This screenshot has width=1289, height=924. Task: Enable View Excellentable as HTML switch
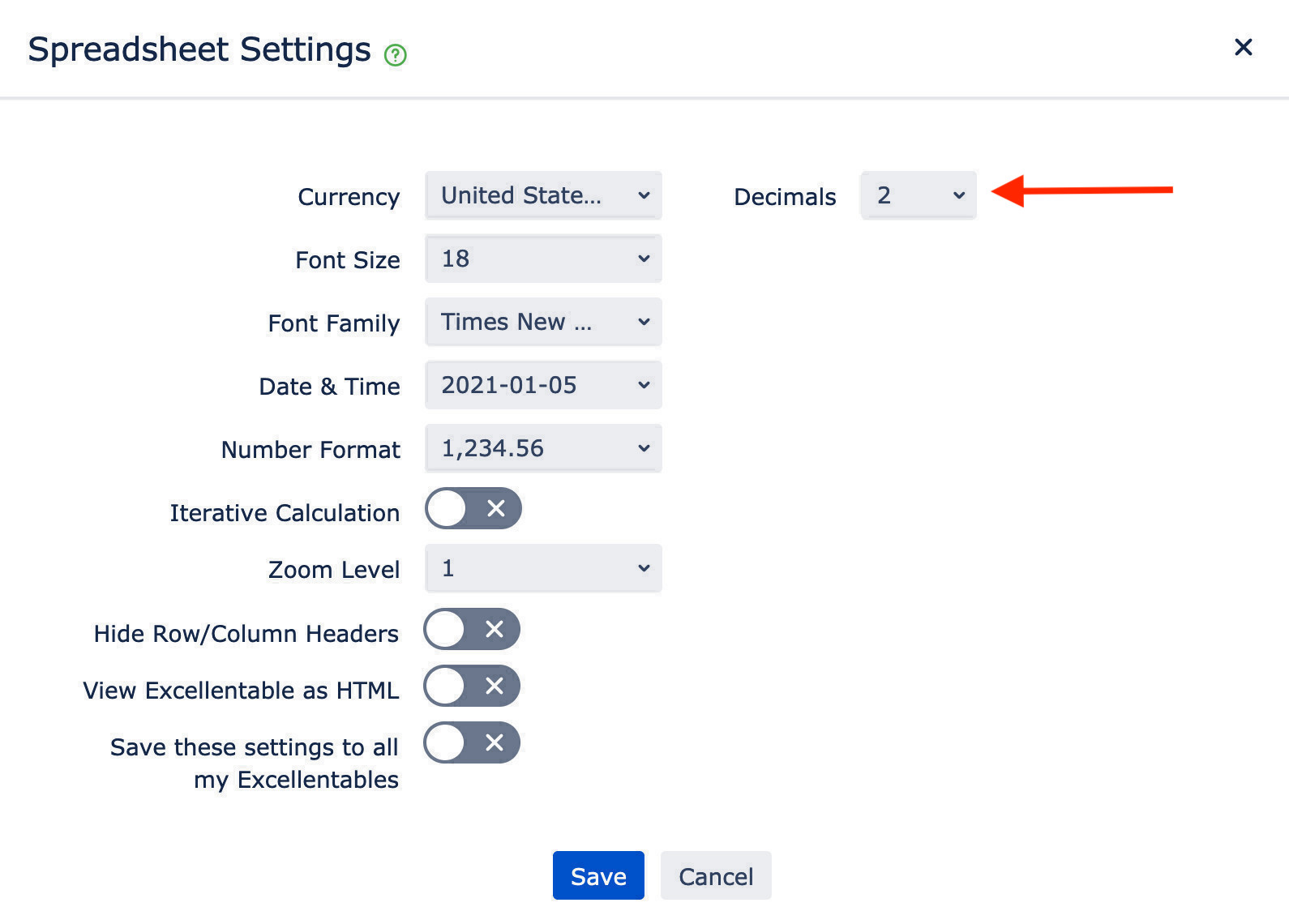coord(472,686)
